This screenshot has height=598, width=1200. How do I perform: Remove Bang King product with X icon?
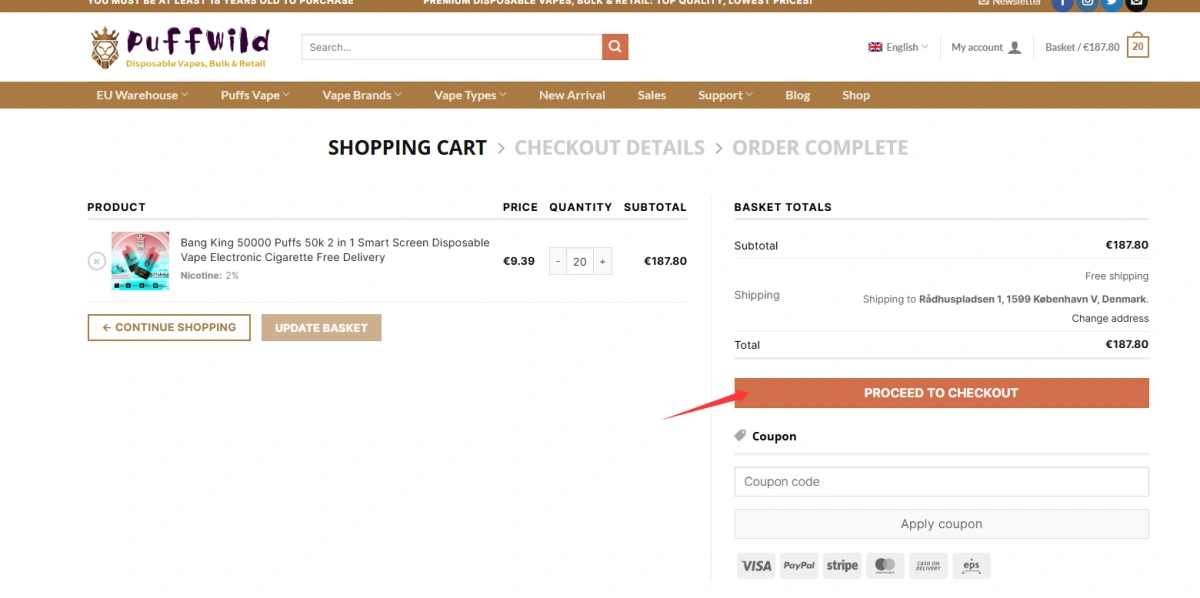point(96,261)
